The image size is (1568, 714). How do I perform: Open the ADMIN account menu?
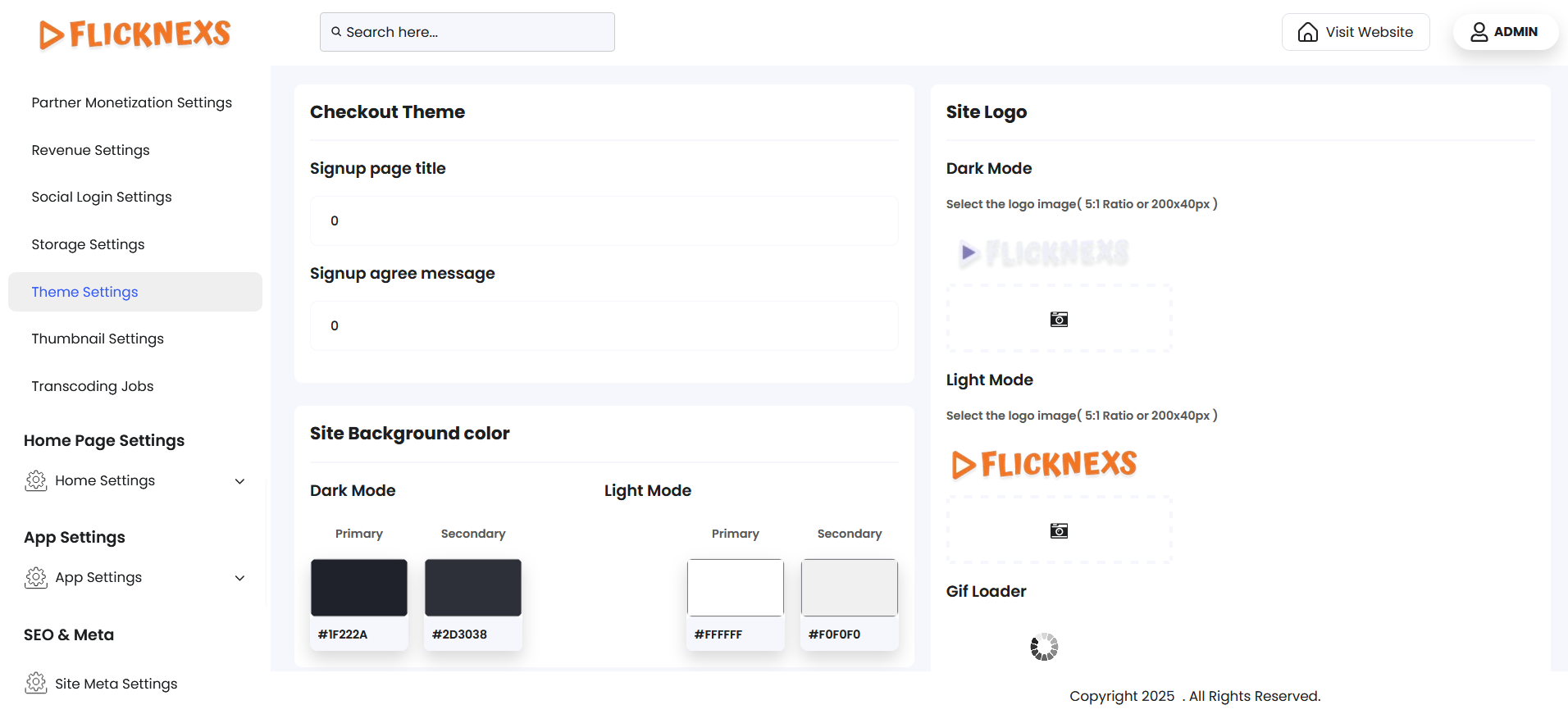point(1505,32)
